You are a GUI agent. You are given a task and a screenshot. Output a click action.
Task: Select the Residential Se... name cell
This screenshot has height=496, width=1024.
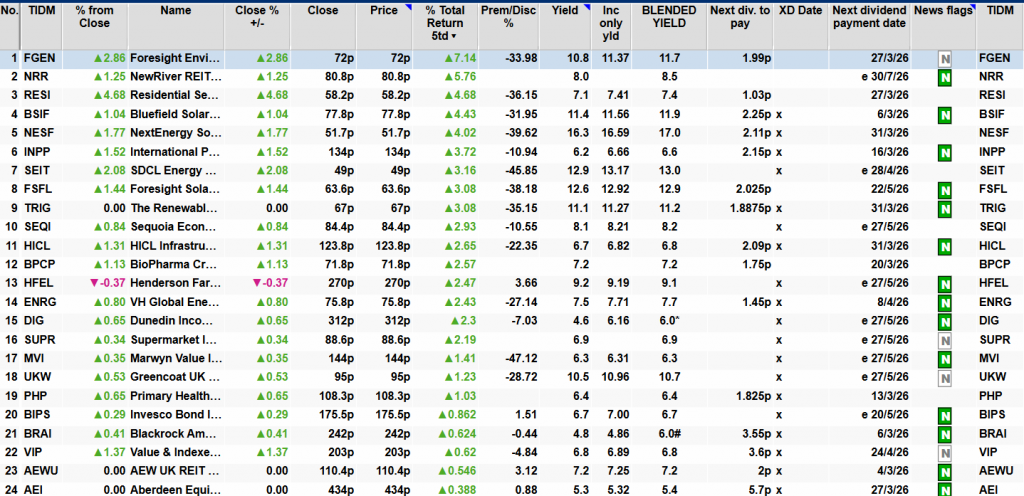coord(174,96)
